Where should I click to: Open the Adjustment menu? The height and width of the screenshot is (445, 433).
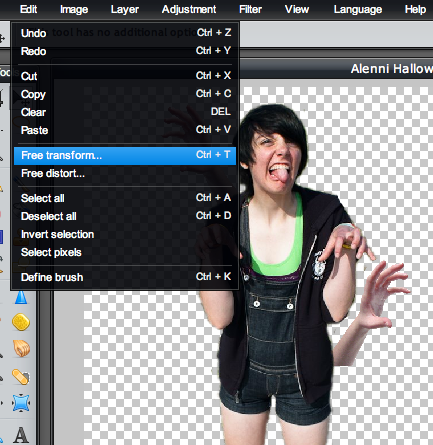189,9
